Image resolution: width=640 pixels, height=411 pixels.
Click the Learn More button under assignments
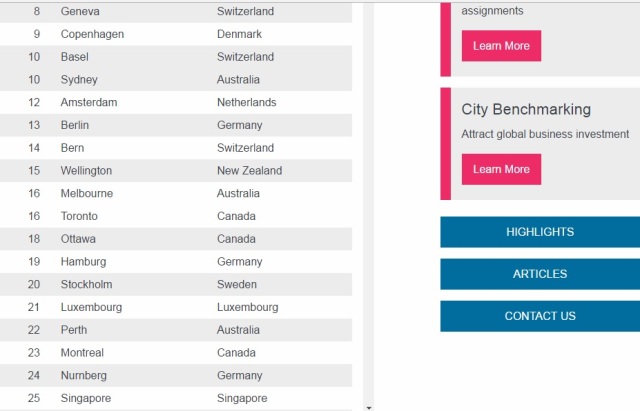(x=501, y=46)
